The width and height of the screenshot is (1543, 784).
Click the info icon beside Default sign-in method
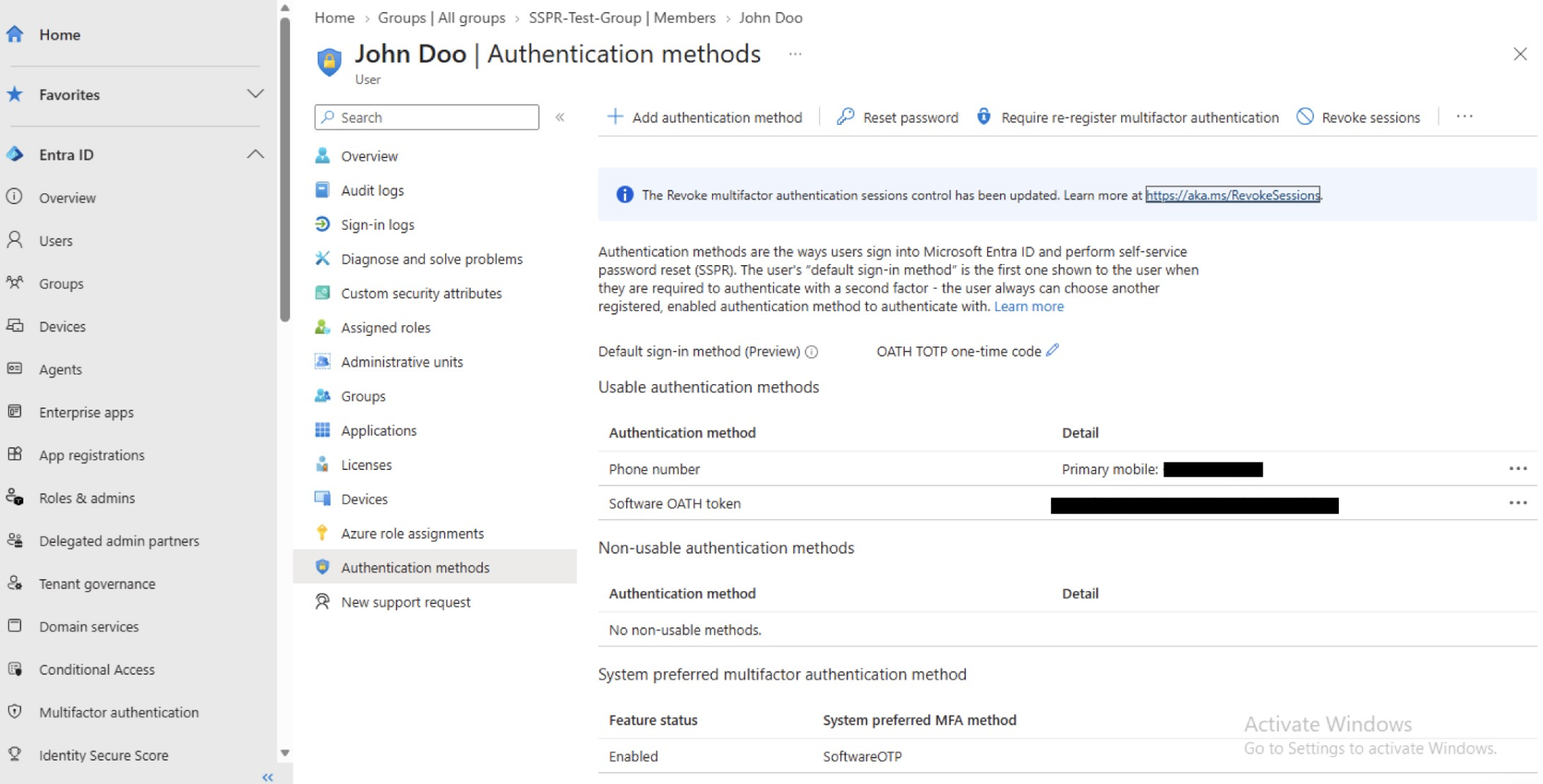(811, 352)
